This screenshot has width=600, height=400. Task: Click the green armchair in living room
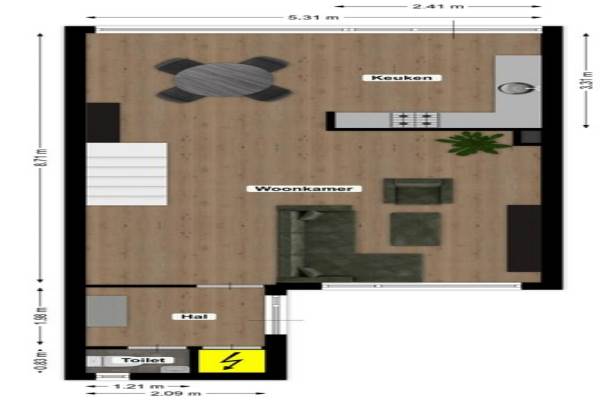(x=417, y=190)
